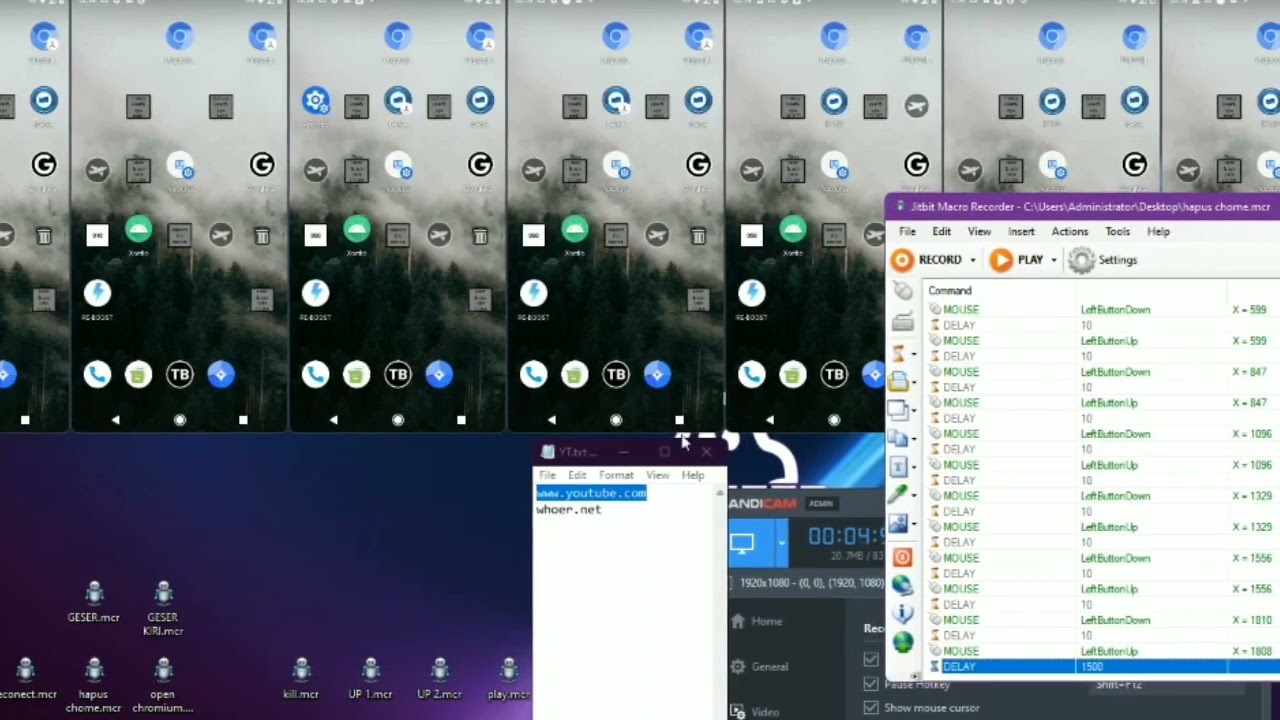Click the www.youtube.com line in Notepad
This screenshot has height=720, width=1280.
click(591, 493)
